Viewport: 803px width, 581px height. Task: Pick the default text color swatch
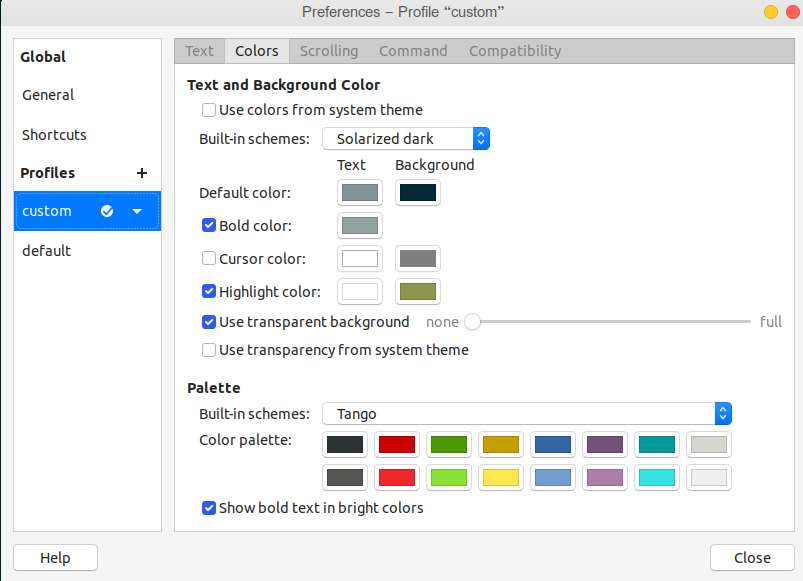coord(359,193)
